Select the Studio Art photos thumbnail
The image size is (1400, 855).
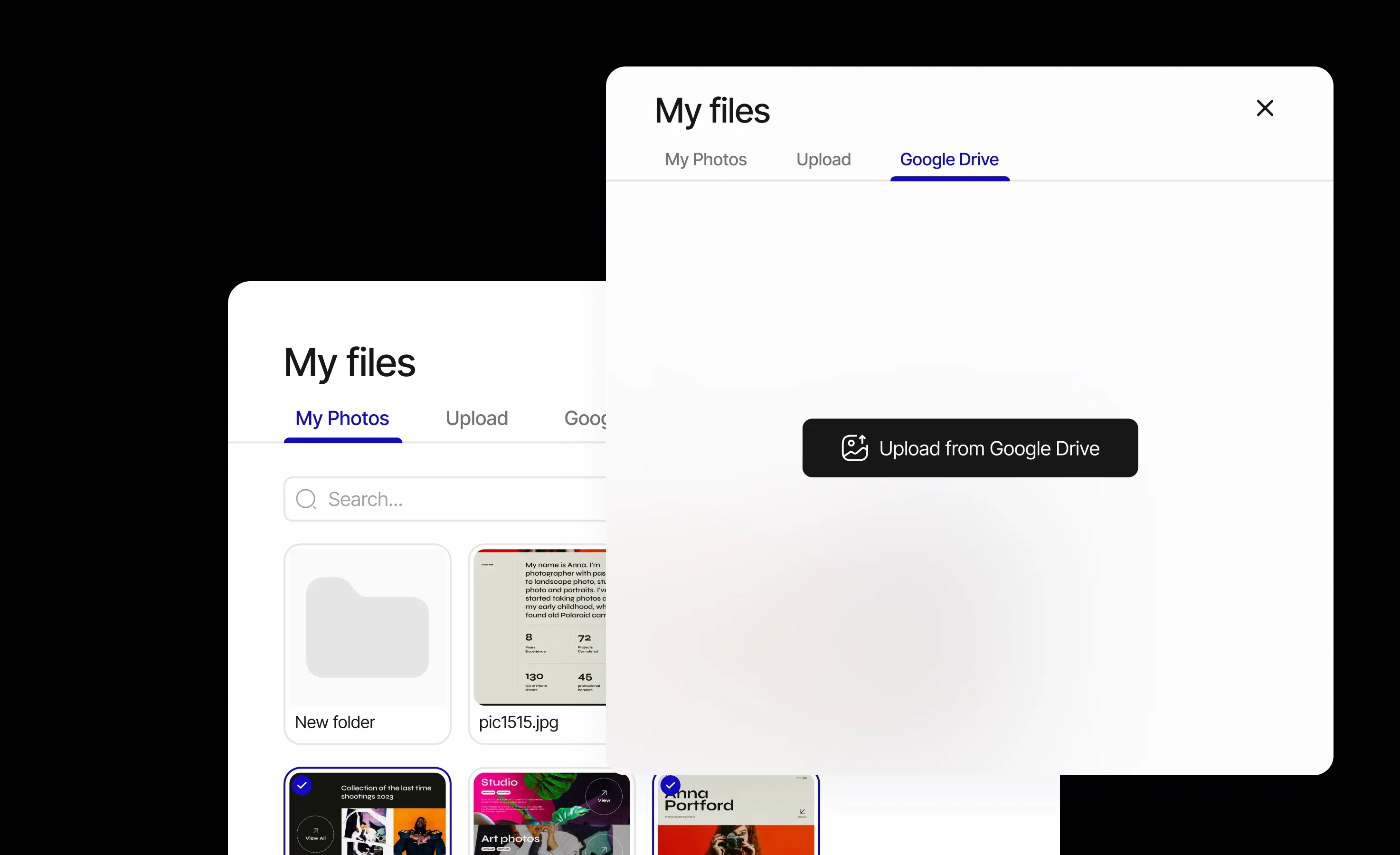551,811
